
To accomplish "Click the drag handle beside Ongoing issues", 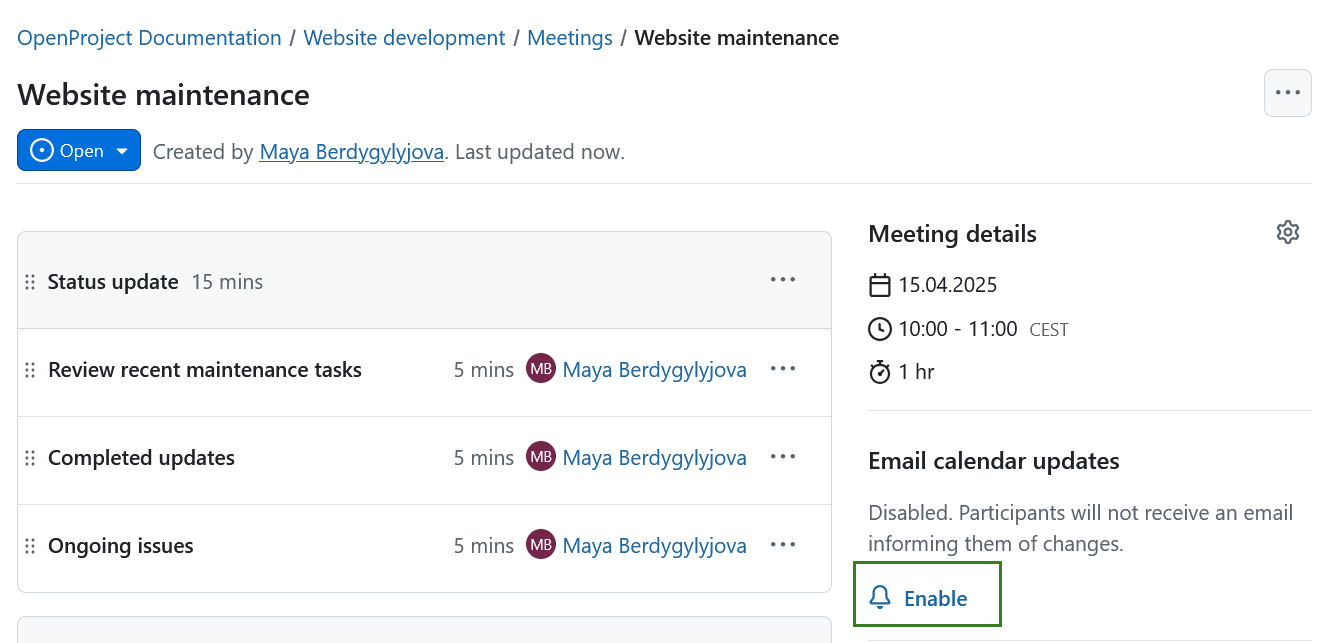I will 30,545.
